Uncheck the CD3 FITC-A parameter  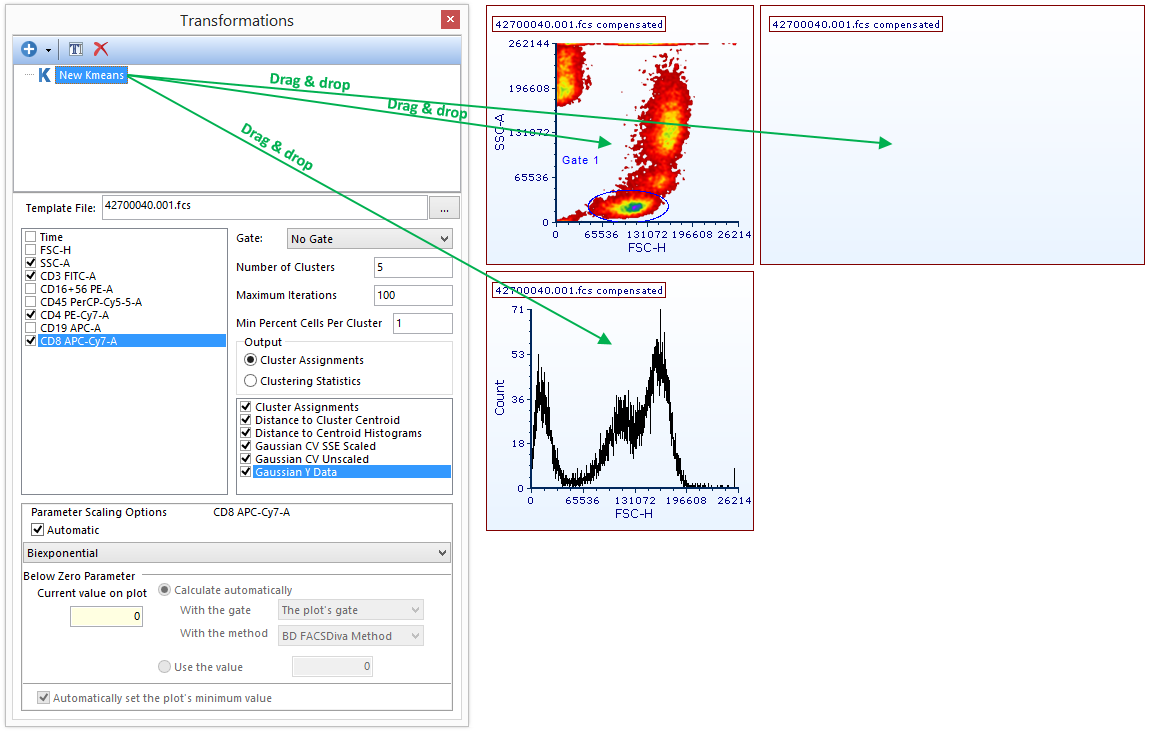[x=31, y=276]
